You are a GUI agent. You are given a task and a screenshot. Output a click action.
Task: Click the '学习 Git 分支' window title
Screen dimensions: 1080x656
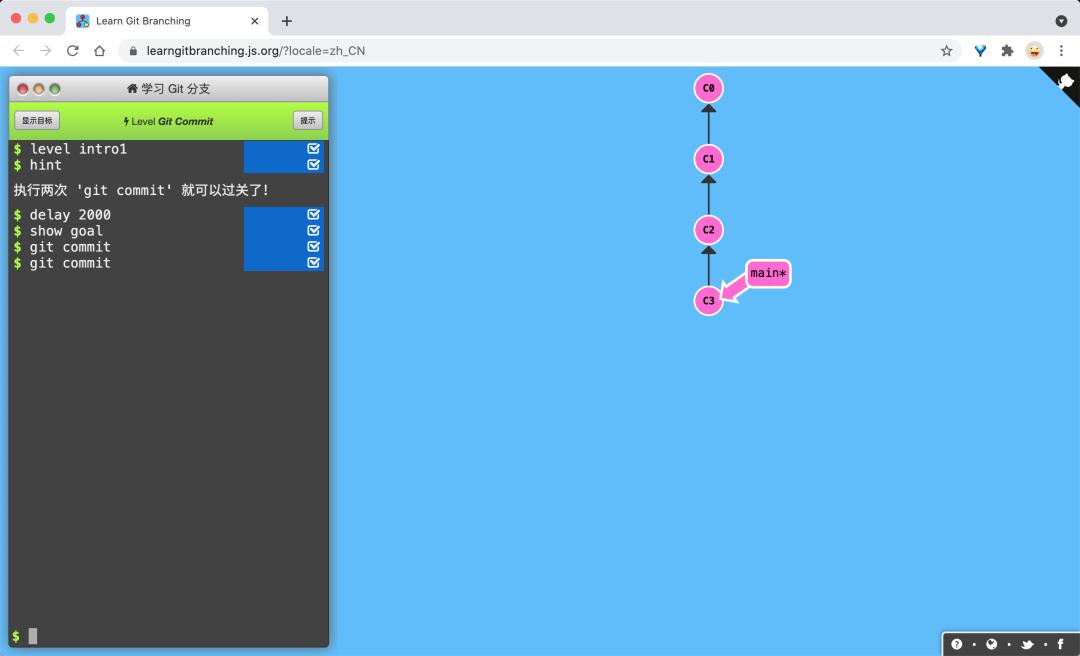click(176, 88)
